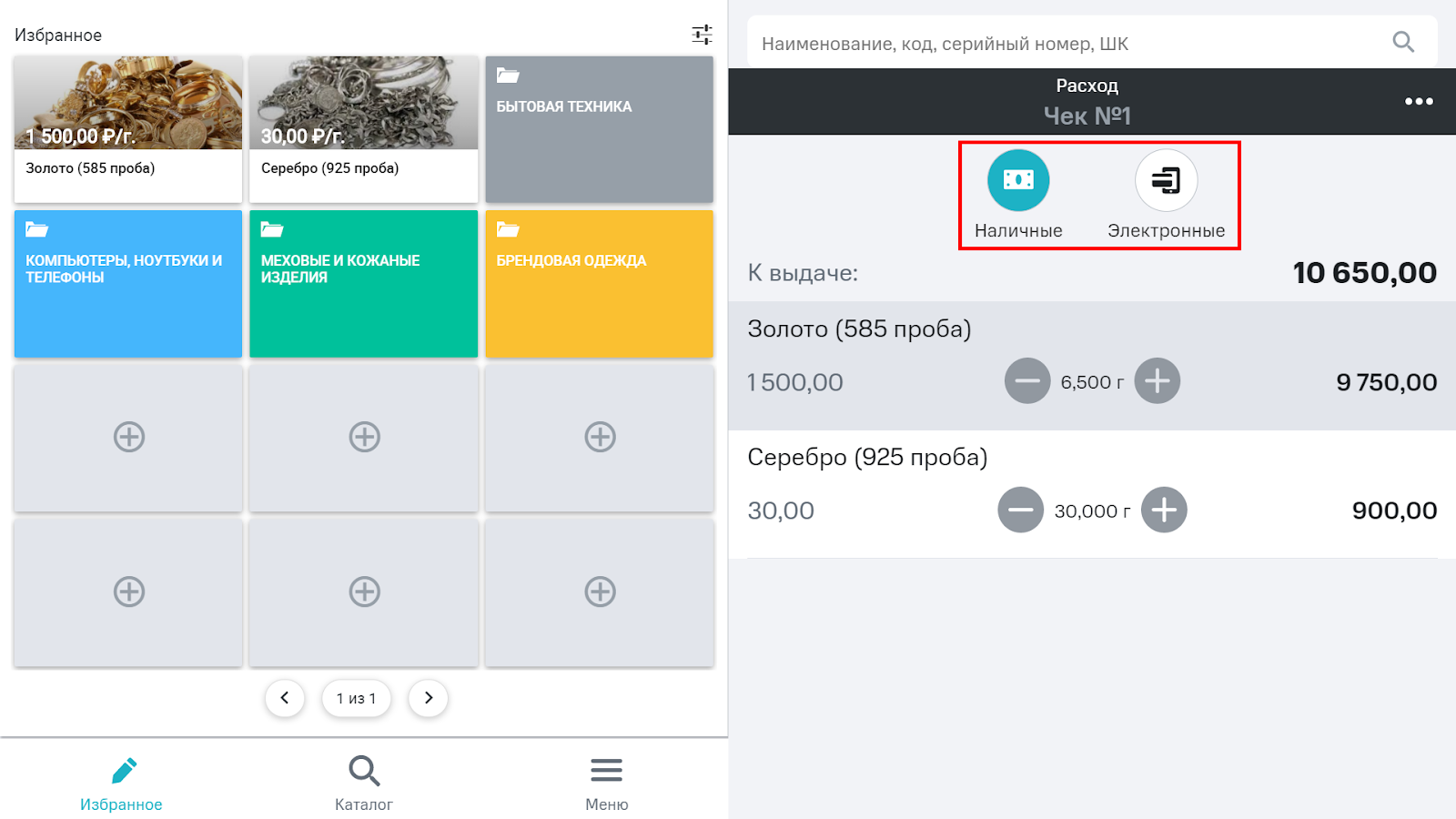The width and height of the screenshot is (1456, 819).
Task: Click the 1 из 1 page indicator
Action: (356, 698)
